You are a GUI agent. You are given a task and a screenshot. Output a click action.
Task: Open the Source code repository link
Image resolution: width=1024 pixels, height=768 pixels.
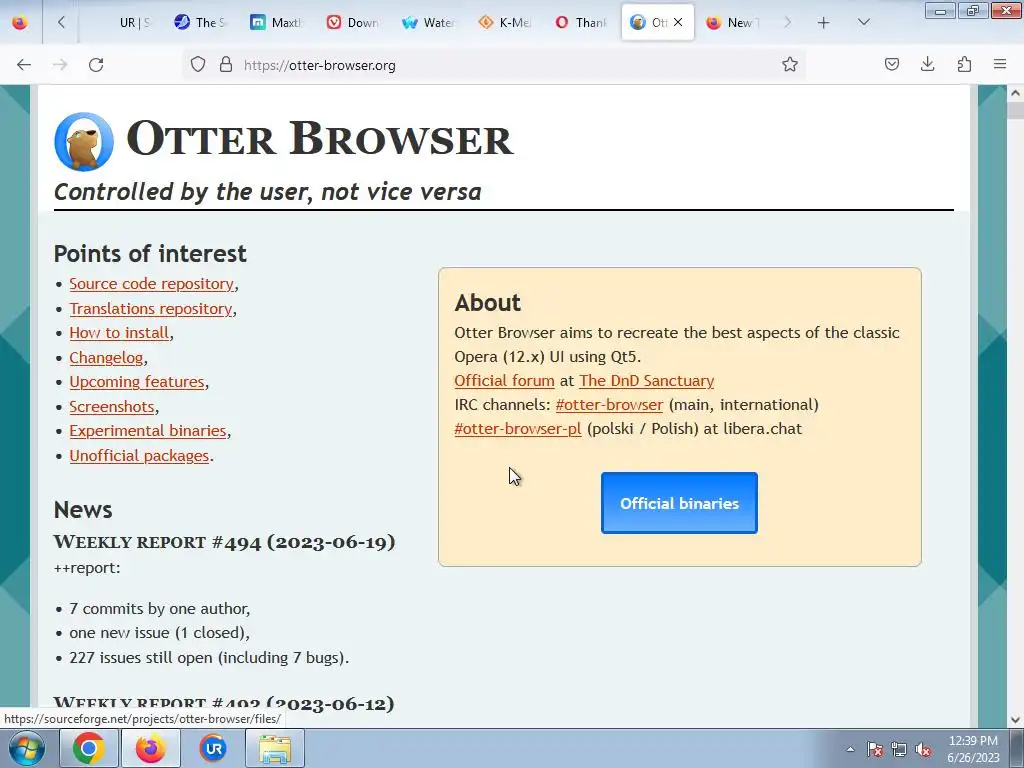click(x=152, y=284)
